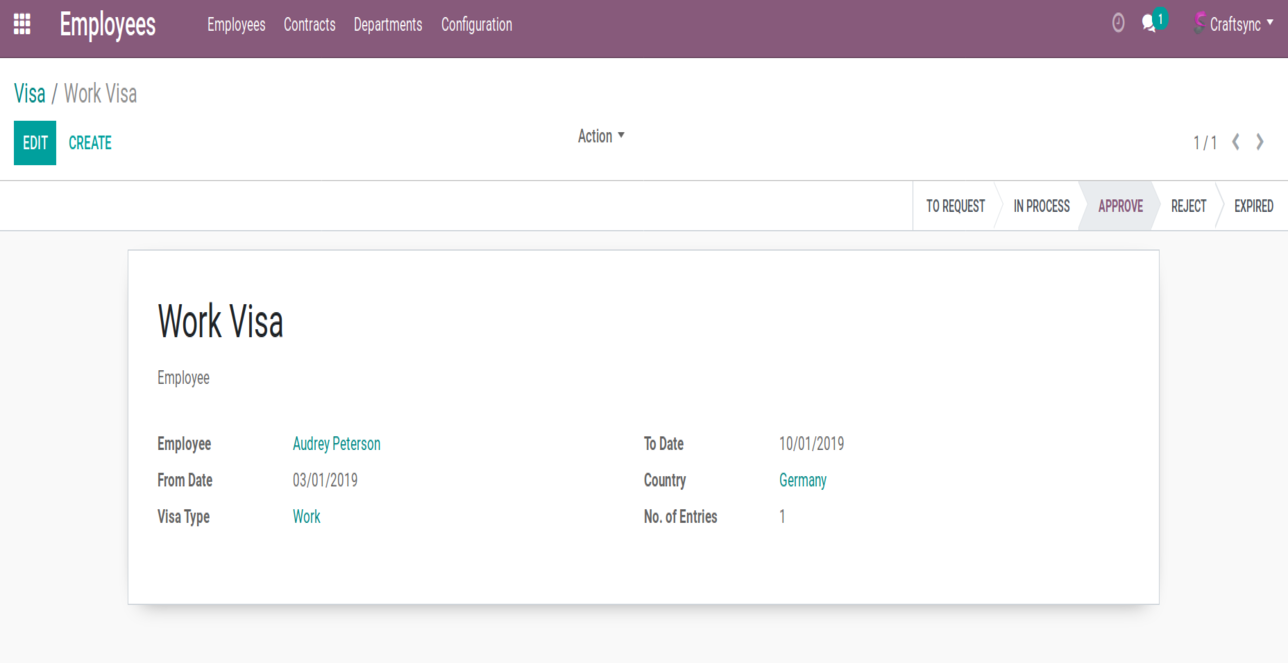
Task: Open the Configuration menu
Action: tap(476, 24)
